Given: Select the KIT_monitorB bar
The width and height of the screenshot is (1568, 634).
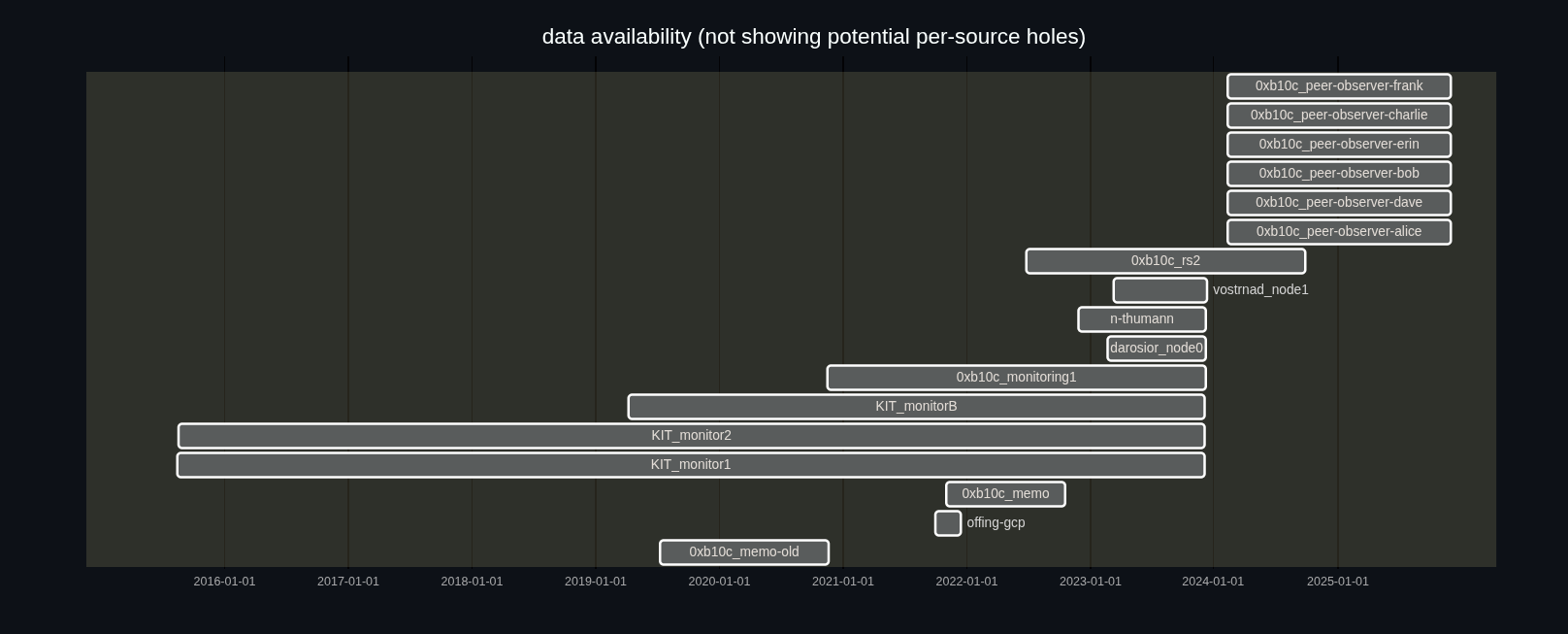Looking at the screenshot, I should click(x=916, y=407).
